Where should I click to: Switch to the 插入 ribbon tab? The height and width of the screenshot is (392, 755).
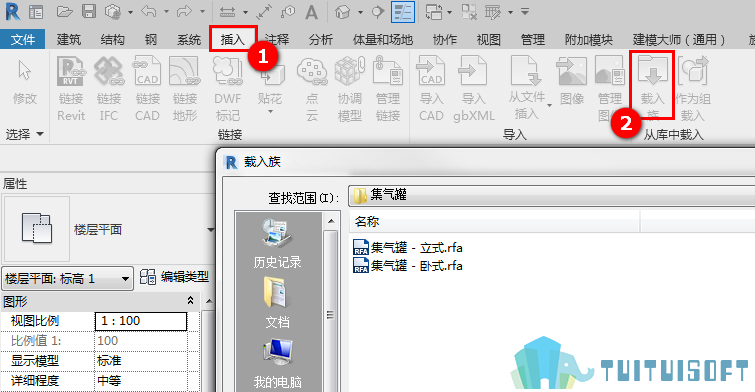(233, 39)
